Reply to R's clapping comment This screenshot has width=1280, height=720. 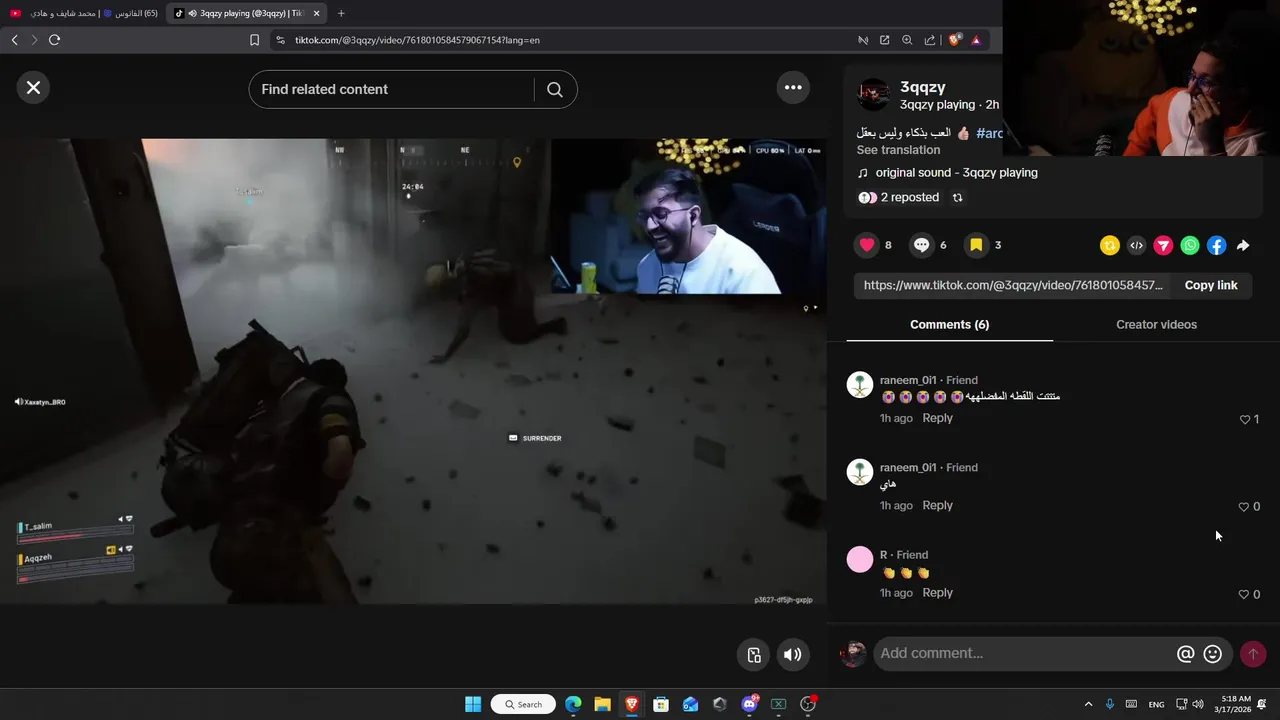pos(937,593)
